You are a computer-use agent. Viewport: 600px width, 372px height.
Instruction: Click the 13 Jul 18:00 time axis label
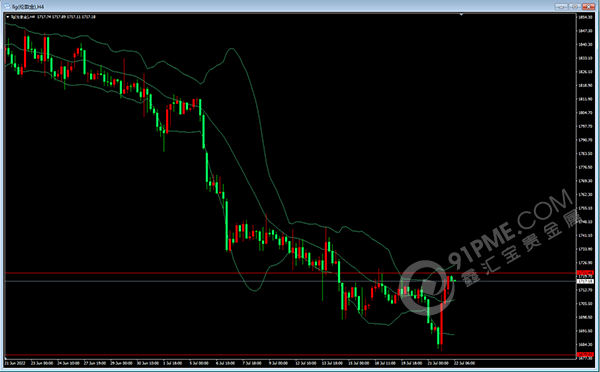pos(332,363)
